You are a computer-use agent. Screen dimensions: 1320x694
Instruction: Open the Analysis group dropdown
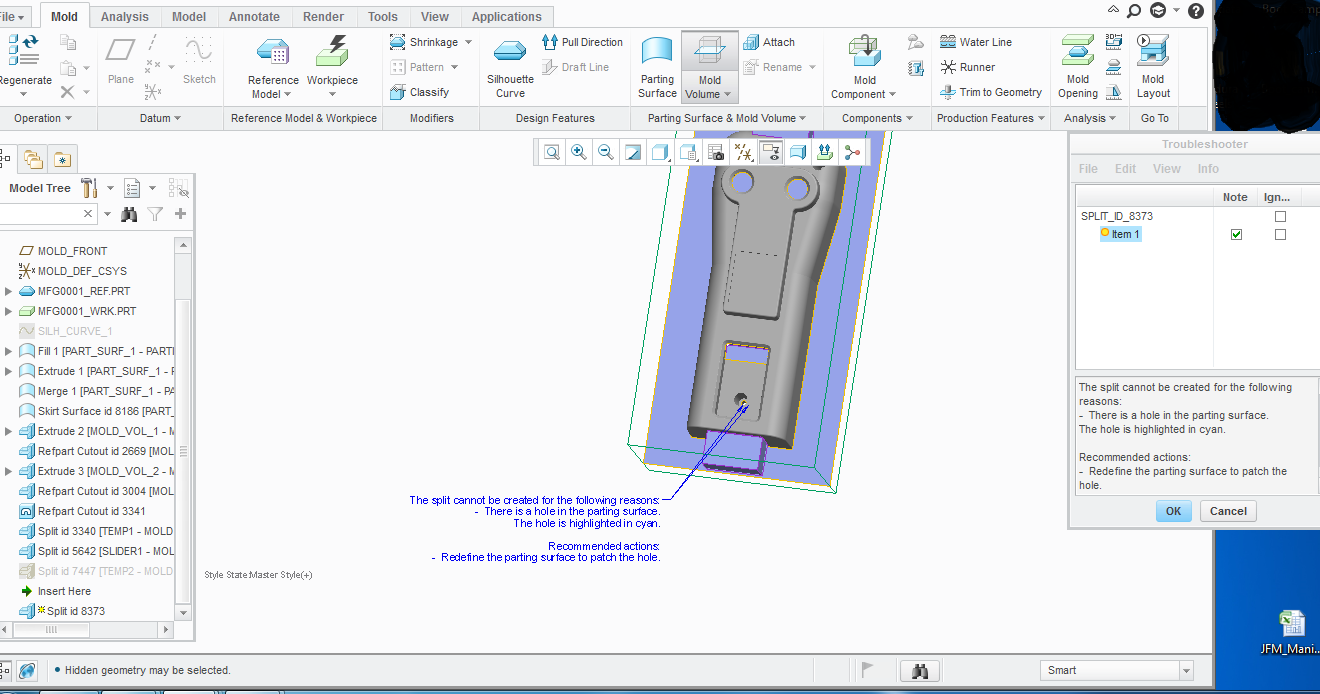pos(1091,118)
